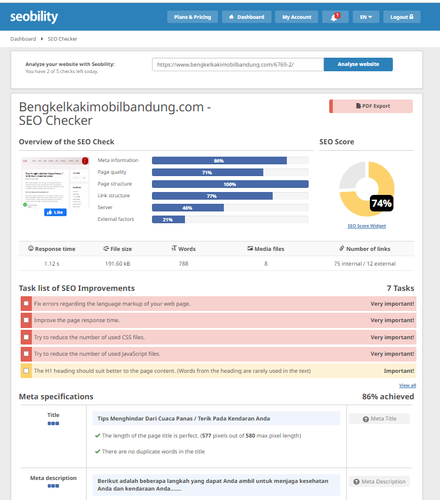Click the 74% SEO score donut chart
The image size is (440, 500).
pos(367,189)
